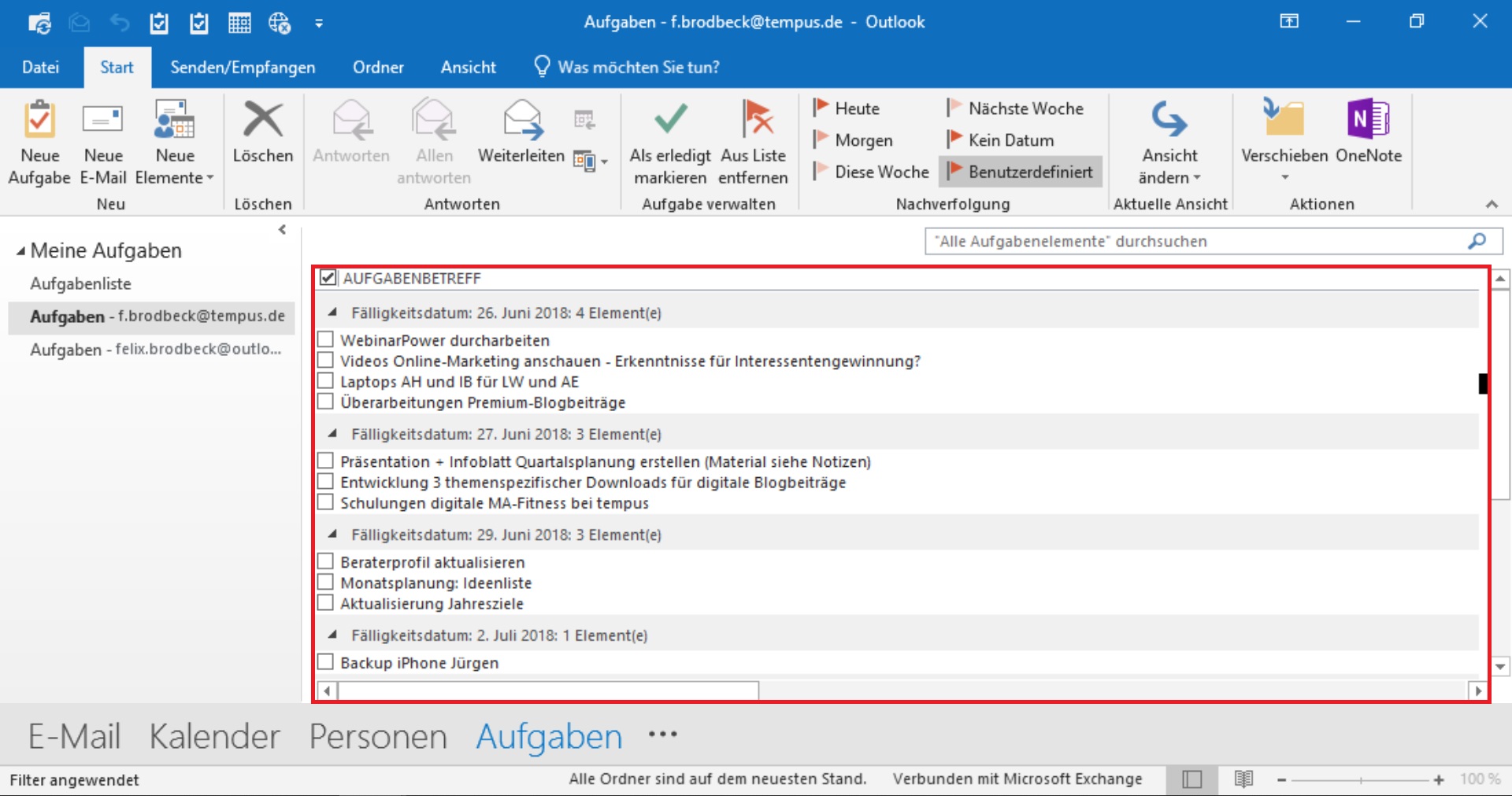Open the Verschieben dropdown

(x=1285, y=177)
